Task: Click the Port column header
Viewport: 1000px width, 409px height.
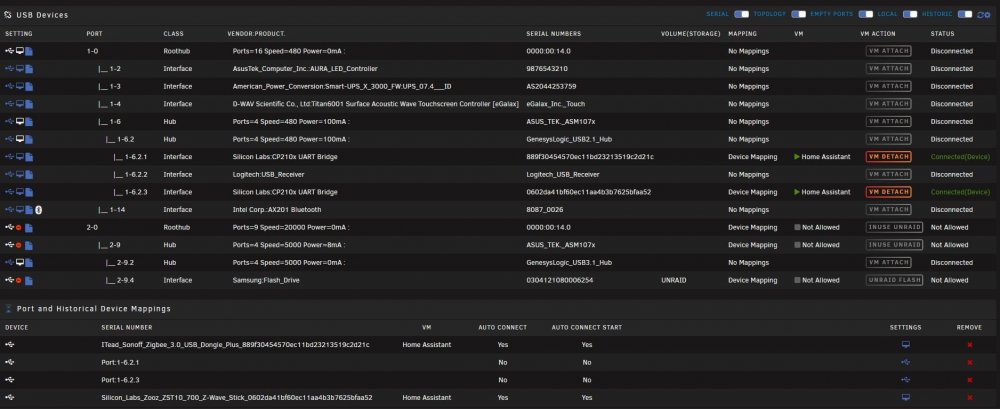Action: pyautogui.click(x=94, y=34)
